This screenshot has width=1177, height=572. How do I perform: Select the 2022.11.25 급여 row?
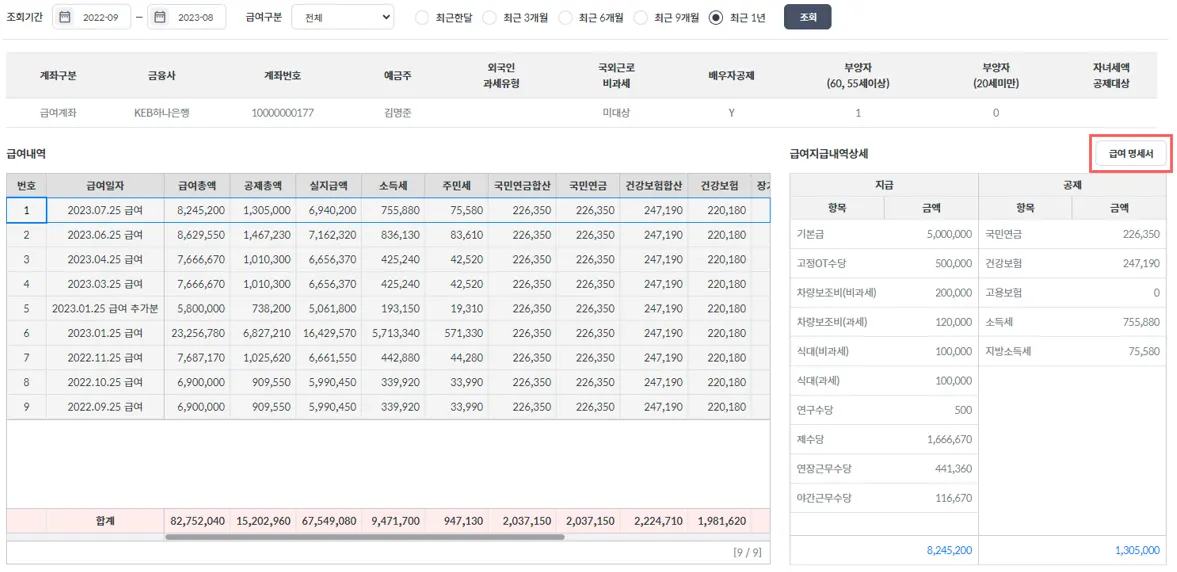[x=388, y=357]
